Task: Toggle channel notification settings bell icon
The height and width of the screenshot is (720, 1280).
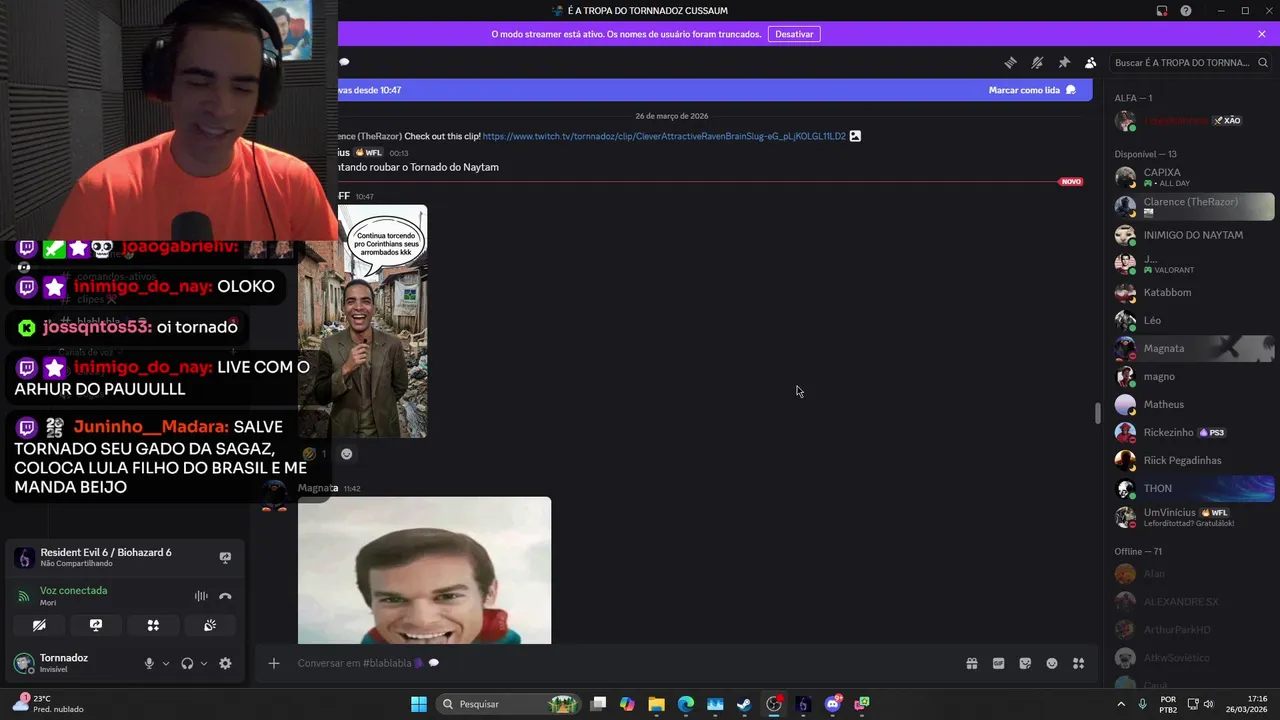Action: [x=1037, y=62]
